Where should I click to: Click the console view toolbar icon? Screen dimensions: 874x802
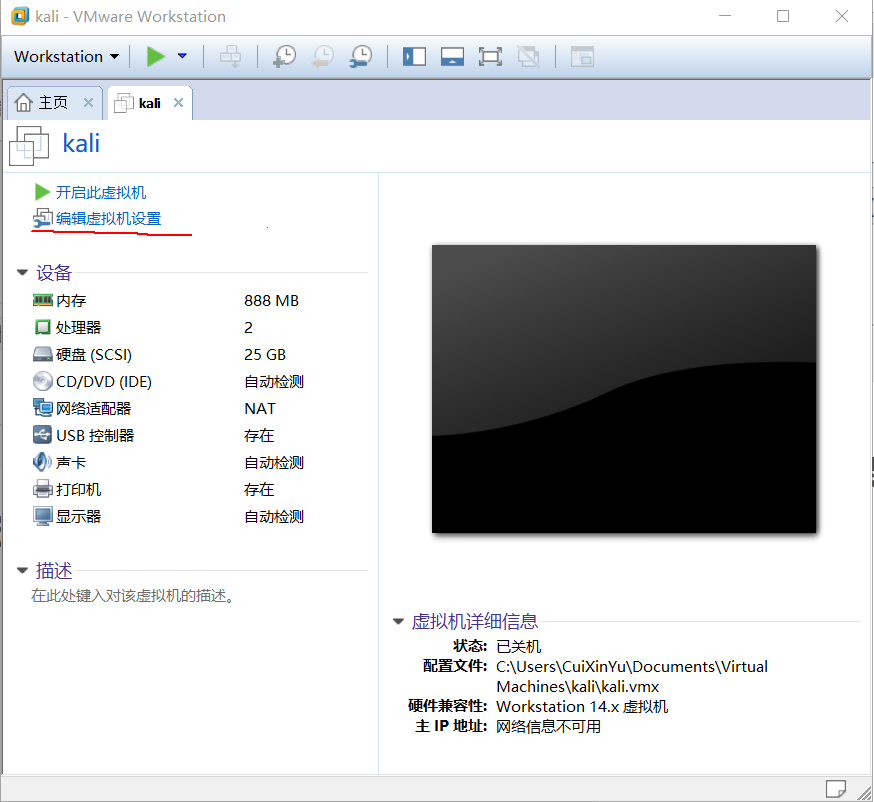tap(582, 56)
